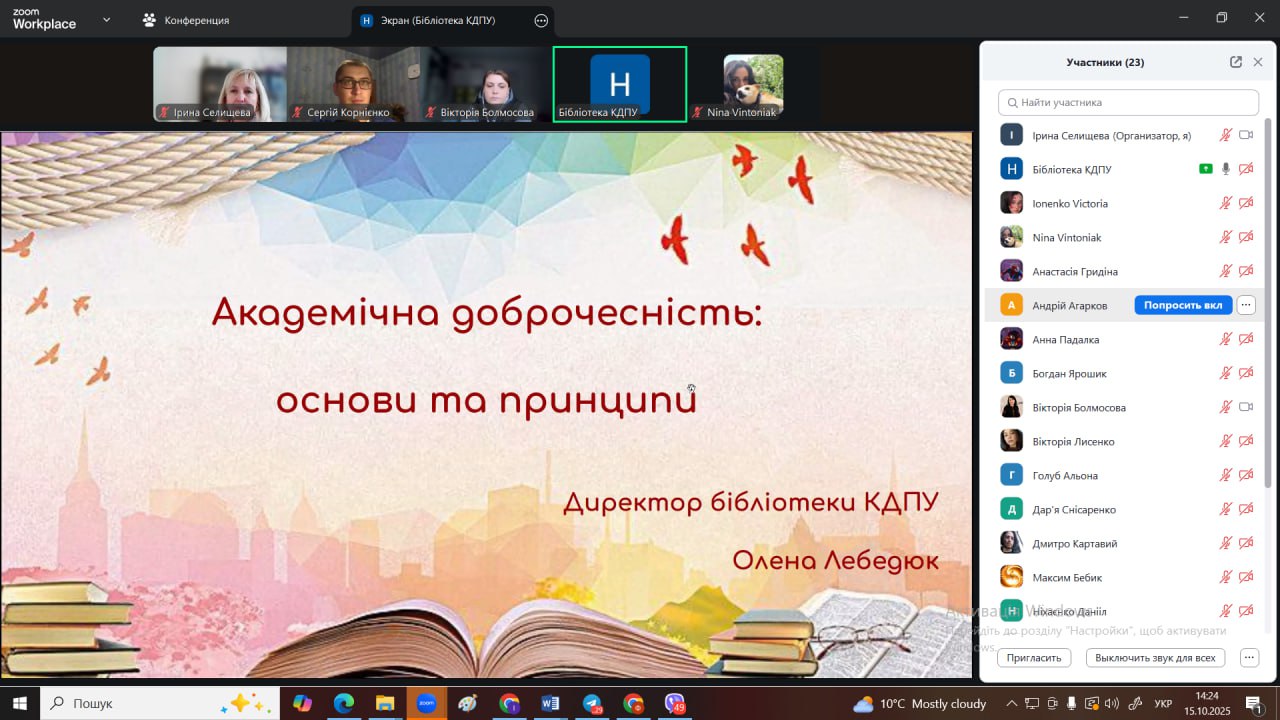Open more options for Андрій Агарков
The image size is (1280, 720).
click(x=1246, y=305)
